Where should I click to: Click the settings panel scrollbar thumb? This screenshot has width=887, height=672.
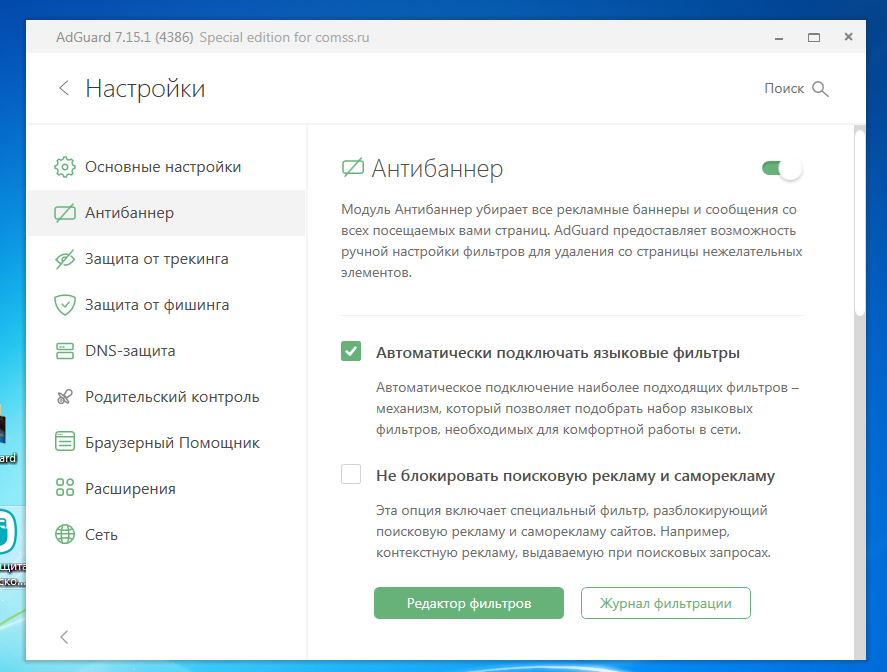coord(860,222)
